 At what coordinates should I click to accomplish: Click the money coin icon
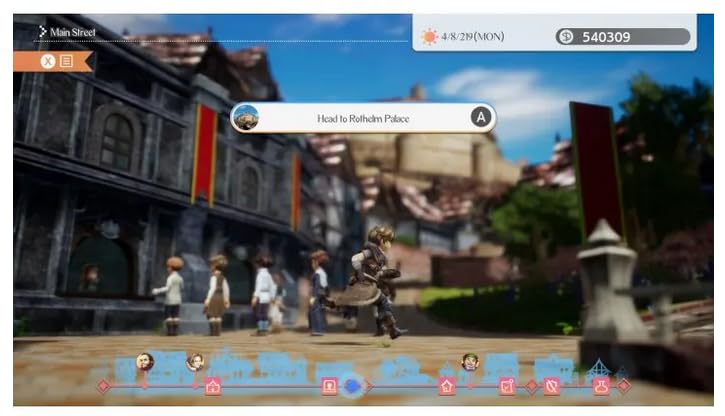[566, 37]
